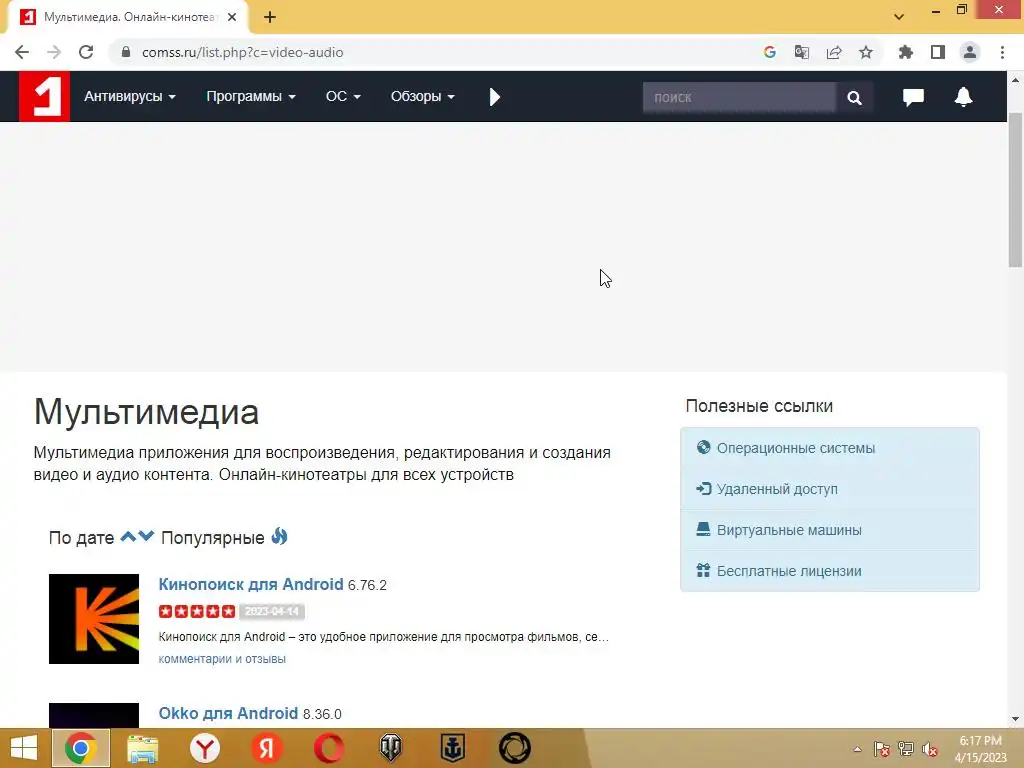Open the comments speech bubble icon

[x=913, y=97]
